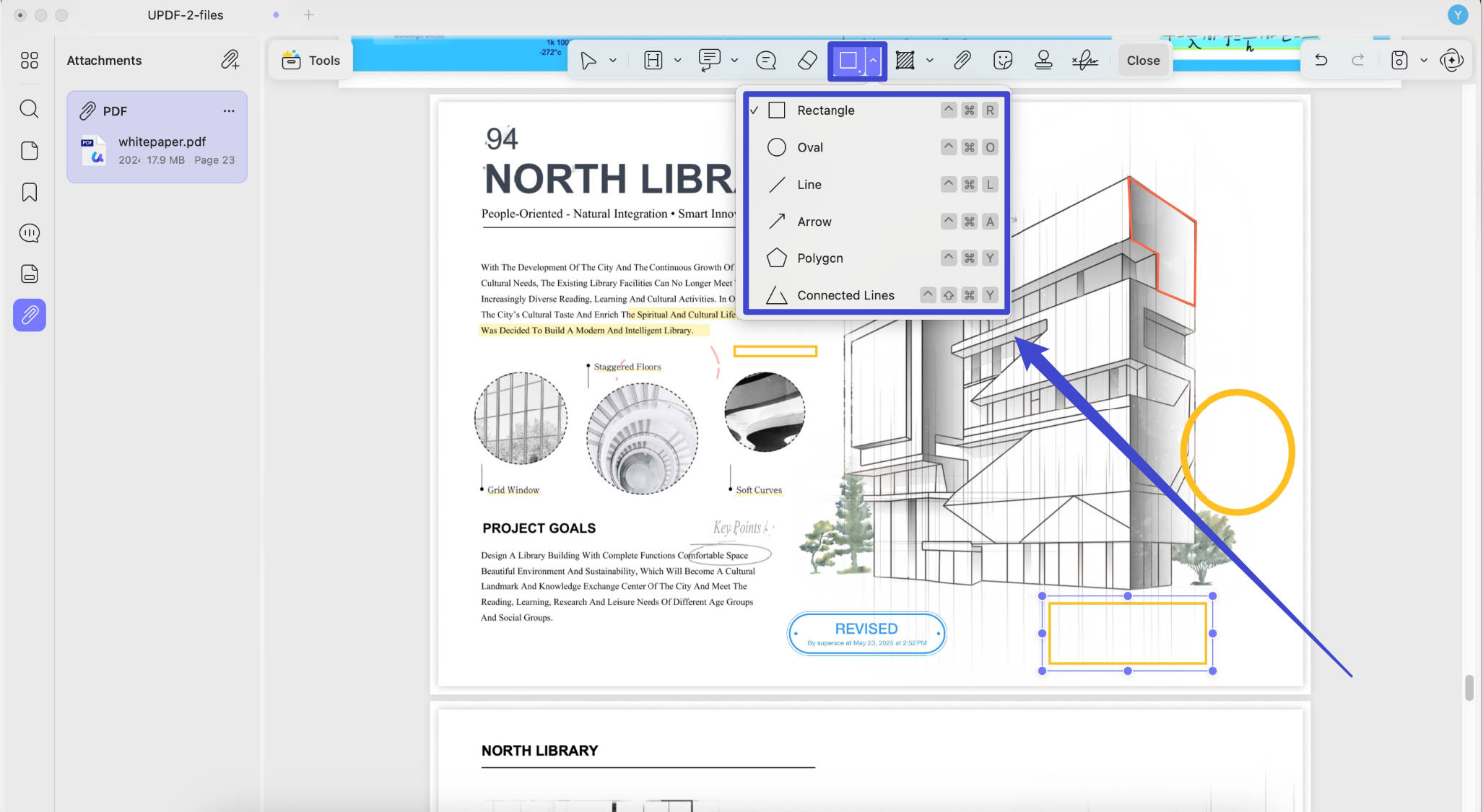This screenshot has width=1483, height=812.
Task: Choose Rectangle shape with the checkmark
Action: [876, 110]
